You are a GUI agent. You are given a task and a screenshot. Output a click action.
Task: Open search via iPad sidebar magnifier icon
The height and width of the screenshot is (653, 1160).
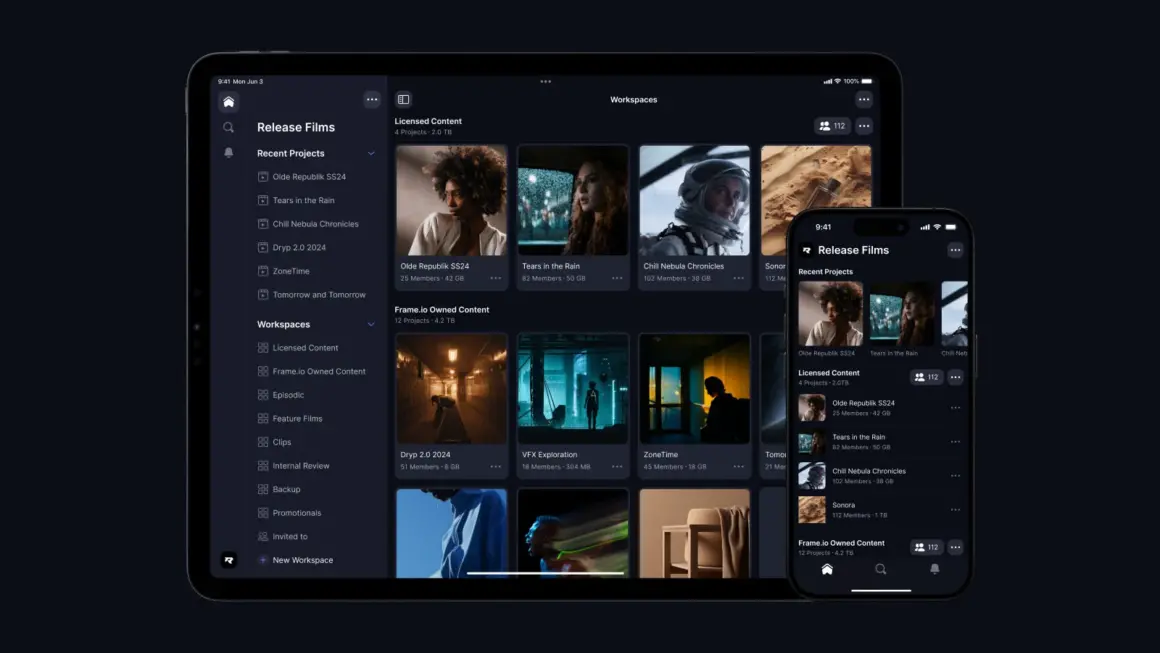pos(229,127)
